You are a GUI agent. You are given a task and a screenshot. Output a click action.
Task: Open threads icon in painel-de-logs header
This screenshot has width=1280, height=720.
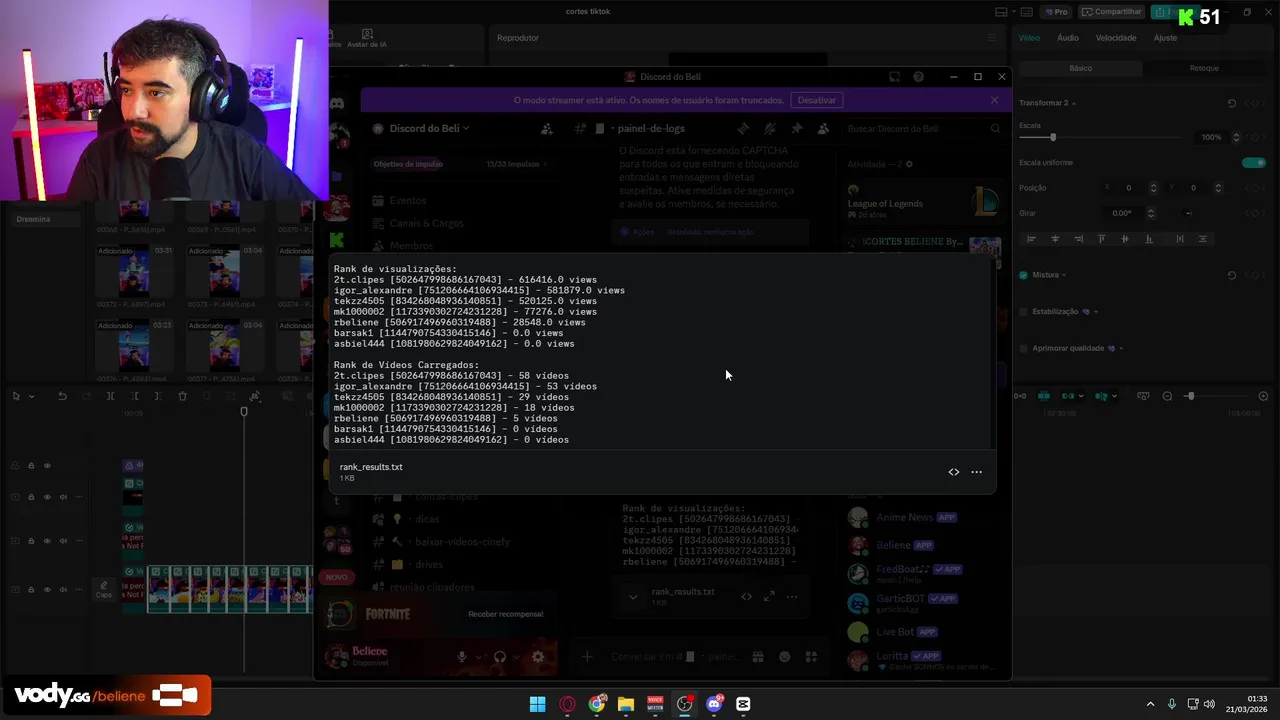(743, 129)
